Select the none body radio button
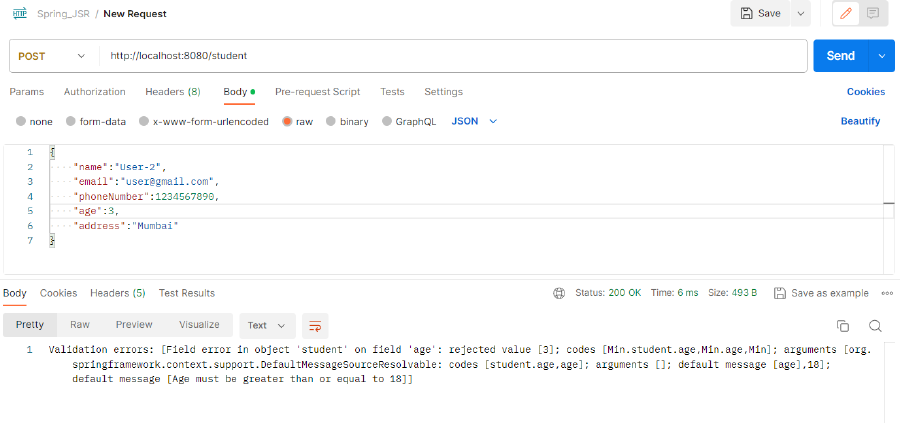The image size is (900, 423). coord(21,121)
